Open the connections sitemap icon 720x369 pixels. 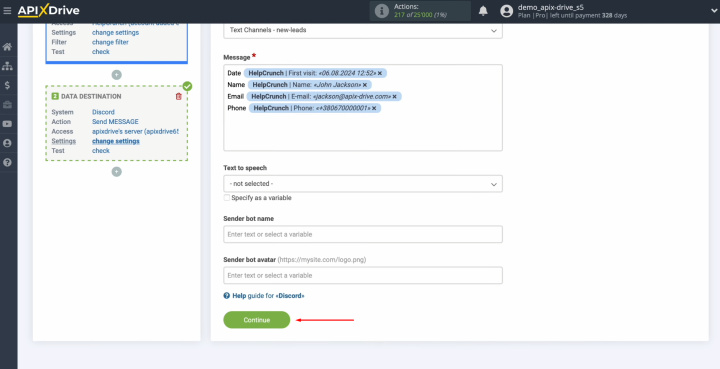pyautogui.click(x=7, y=66)
